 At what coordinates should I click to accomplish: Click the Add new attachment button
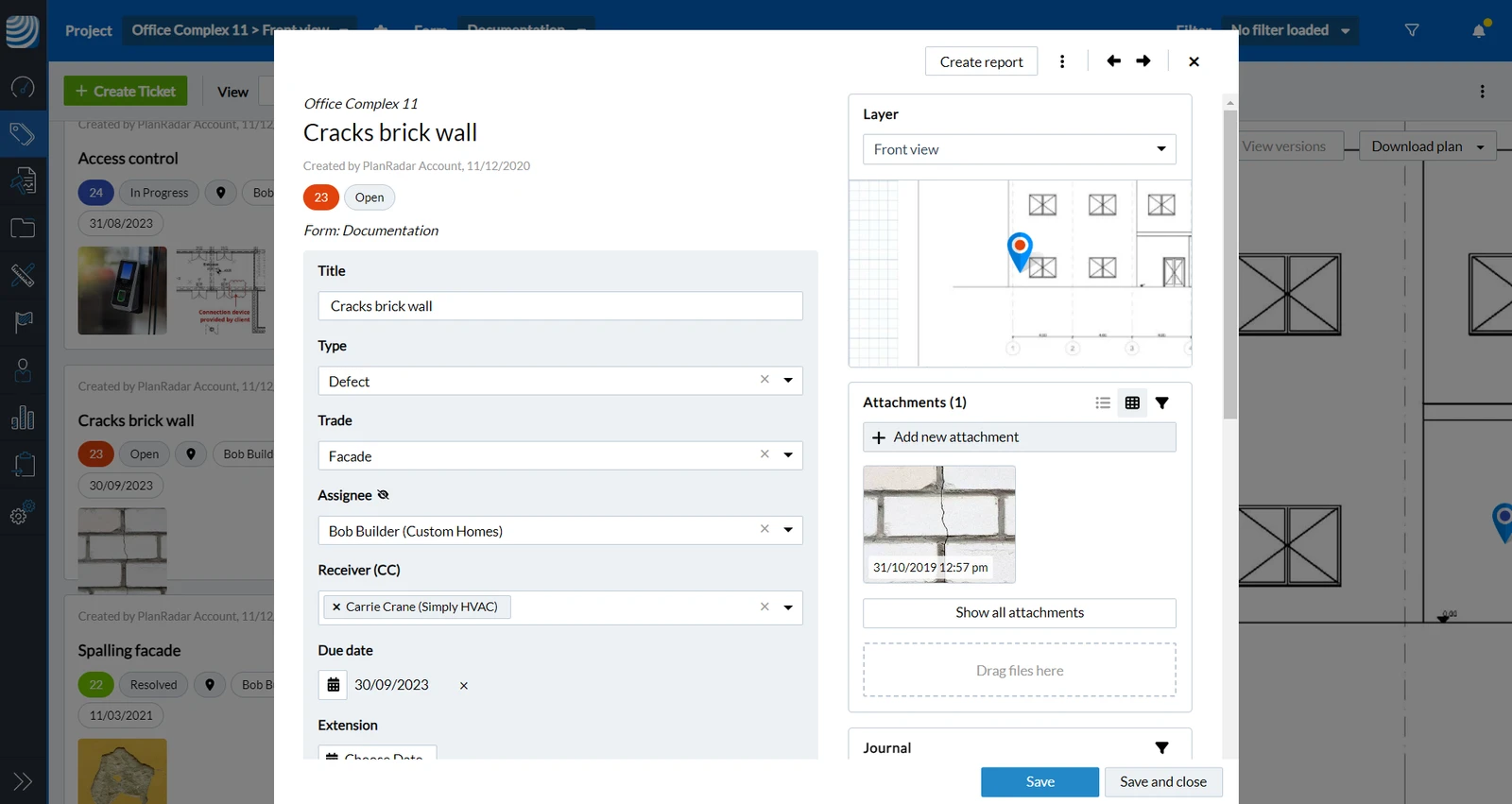[1020, 437]
